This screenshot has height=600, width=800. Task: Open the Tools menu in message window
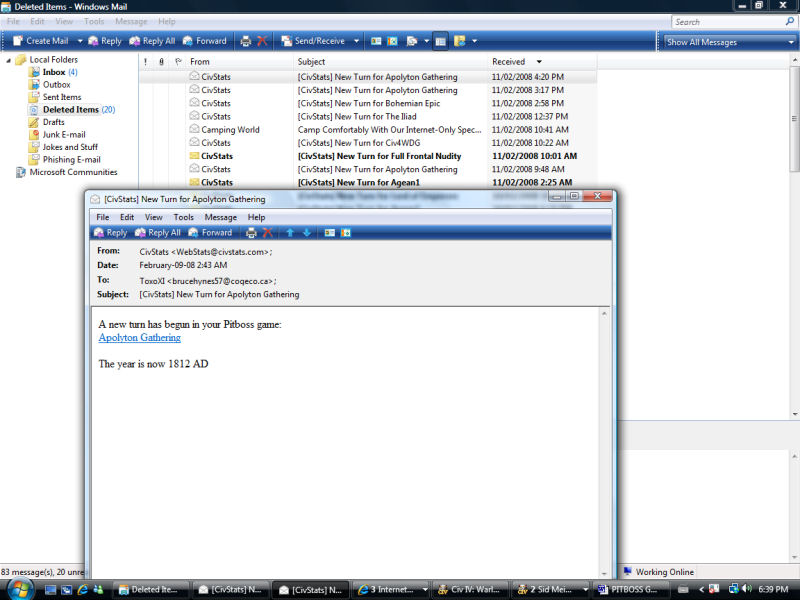183,217
